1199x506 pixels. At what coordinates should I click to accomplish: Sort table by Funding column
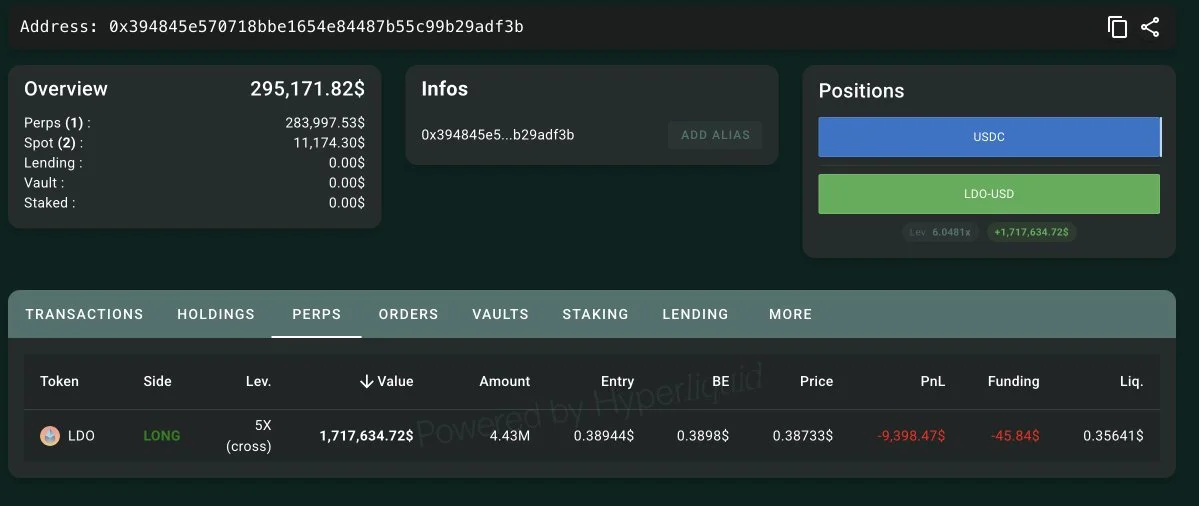click(1013, 381)
